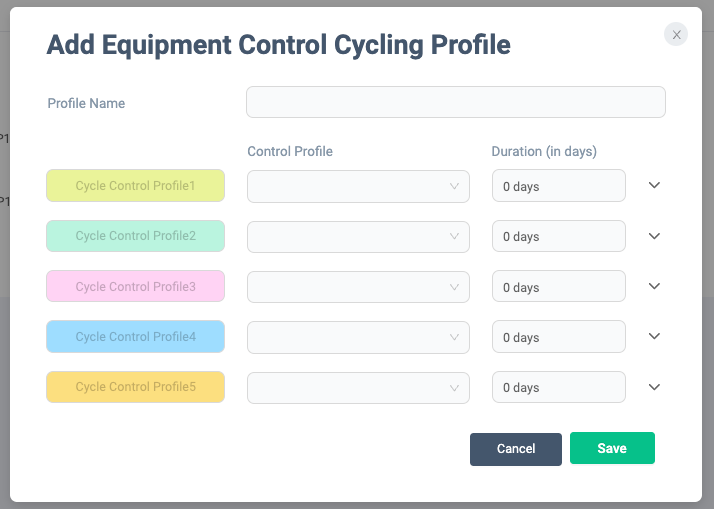Expand chevron beside Cycle Control Profile4 duration
The image size is (714, 509).
click(654, 336)
